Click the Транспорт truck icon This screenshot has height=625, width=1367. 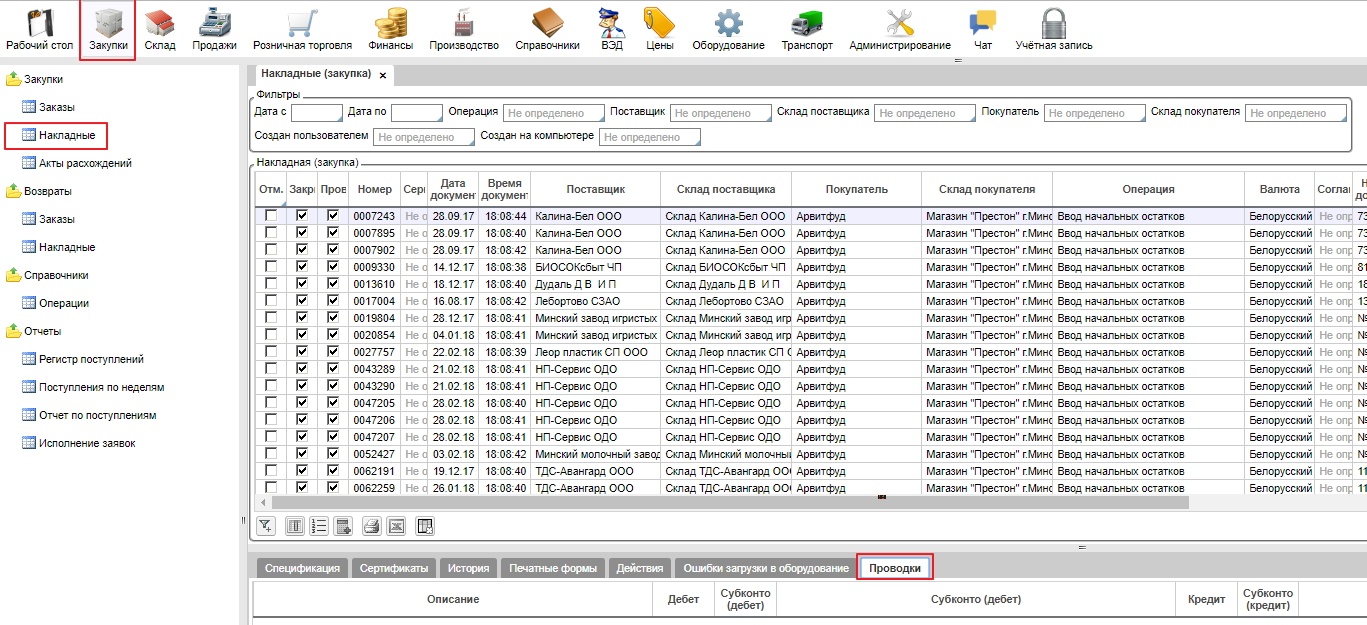(x=806, y=30)
